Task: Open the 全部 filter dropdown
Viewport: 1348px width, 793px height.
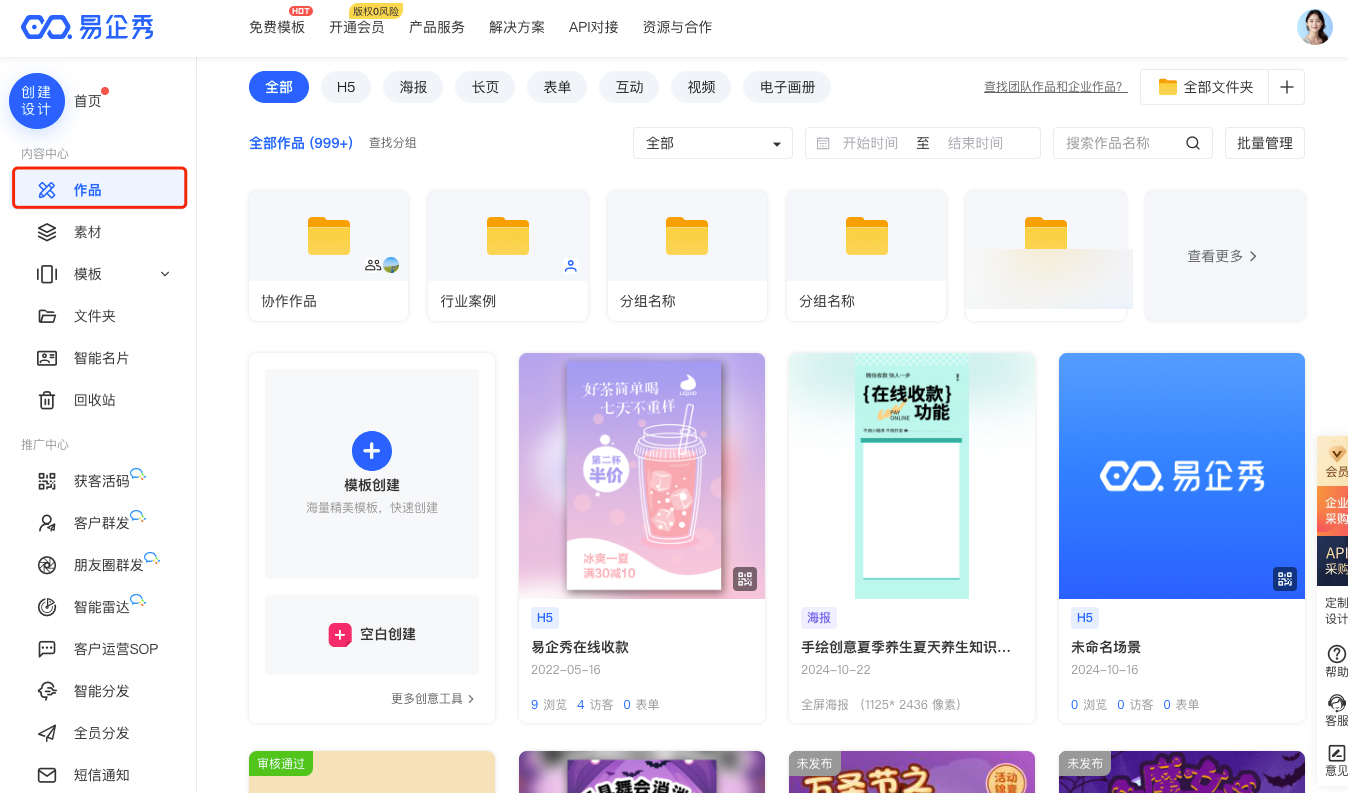Action: point(712,143)
